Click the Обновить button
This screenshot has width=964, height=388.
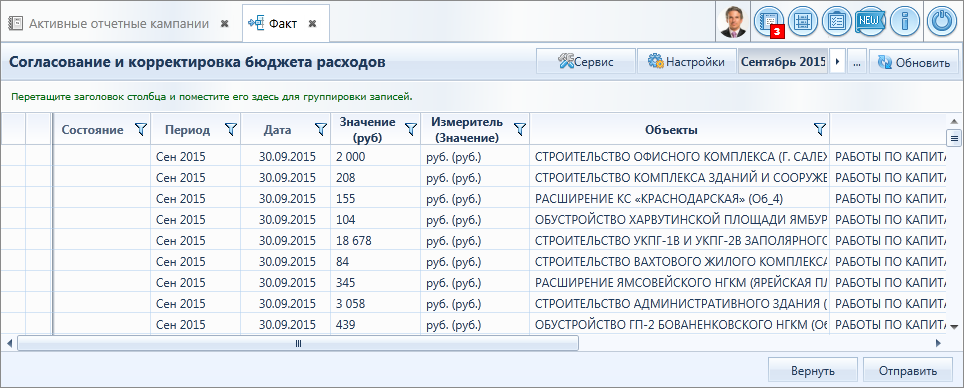pos(914,62)
